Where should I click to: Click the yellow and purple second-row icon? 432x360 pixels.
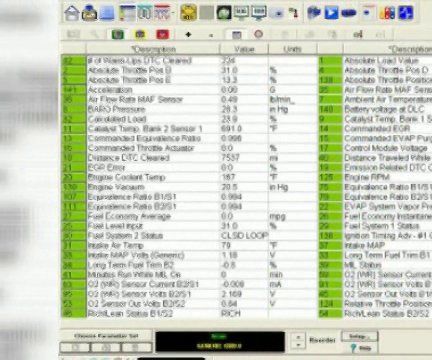click(x=140, y=34)
